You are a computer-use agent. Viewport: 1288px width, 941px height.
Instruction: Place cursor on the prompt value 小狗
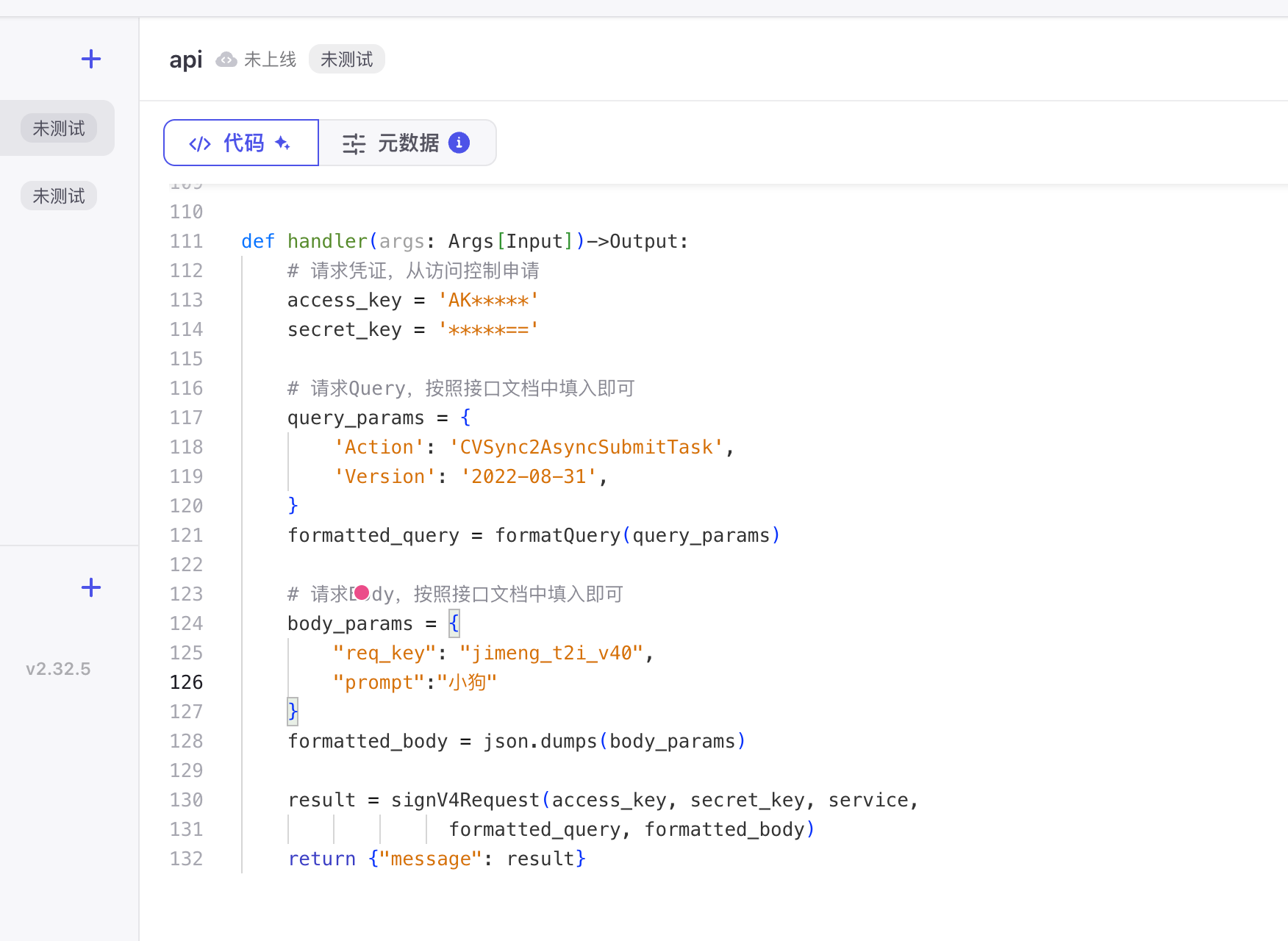468,682
